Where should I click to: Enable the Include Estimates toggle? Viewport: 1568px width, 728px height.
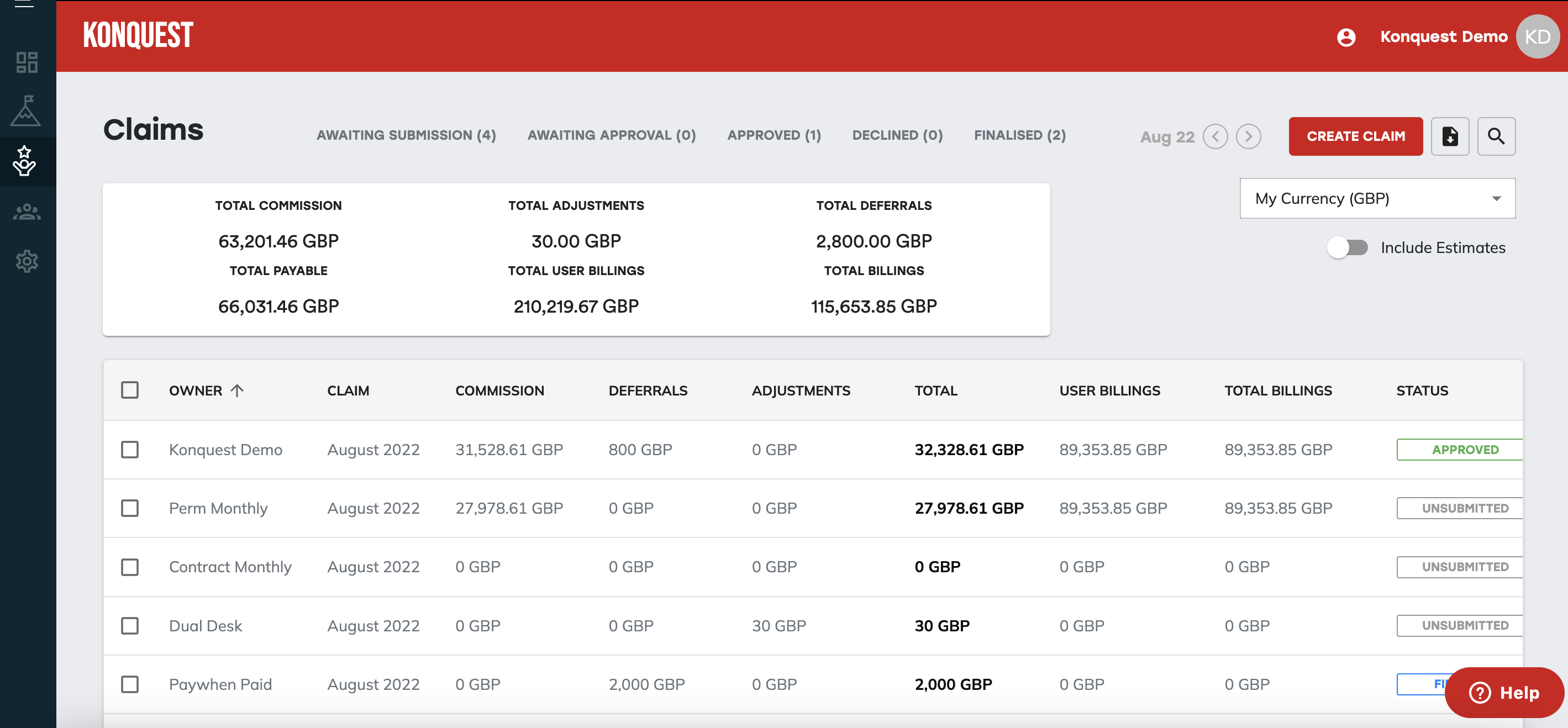(x=1347, y=248)
